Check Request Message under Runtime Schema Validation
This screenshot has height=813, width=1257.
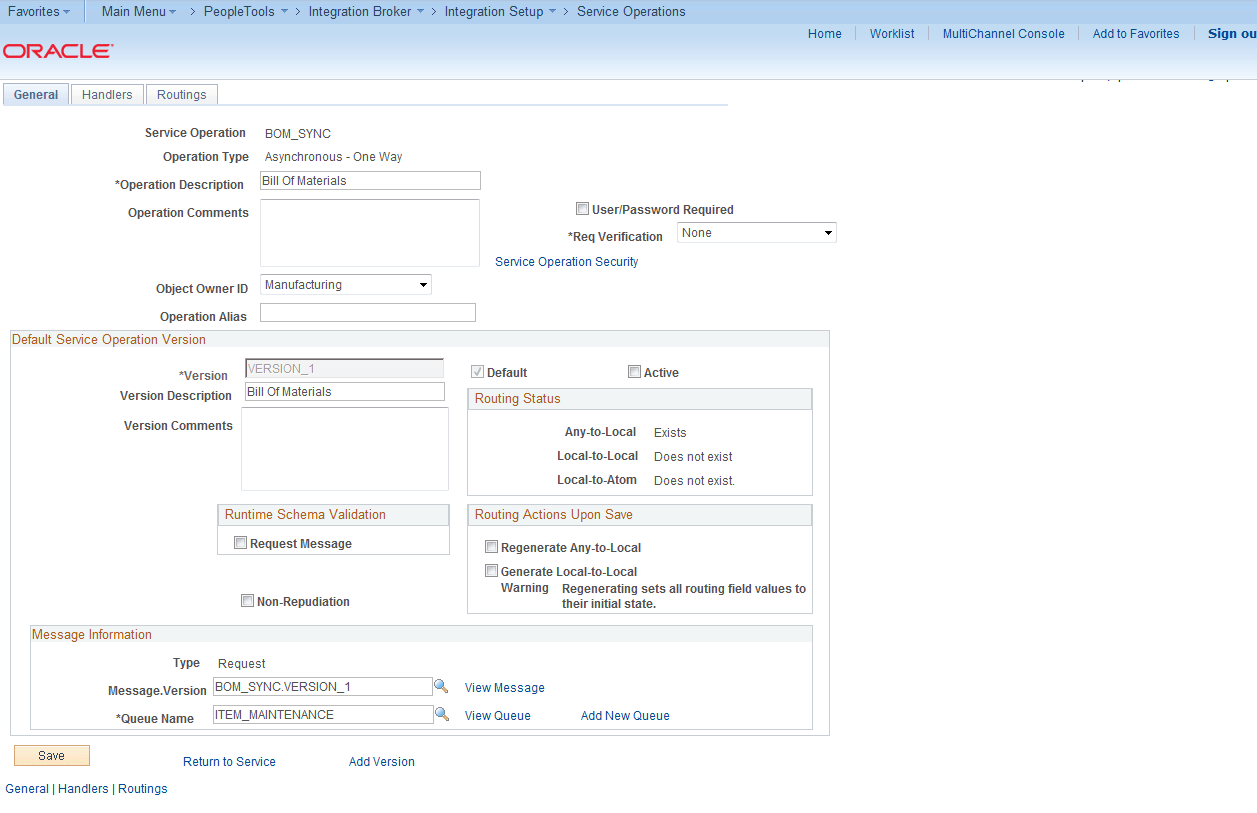point(240,542)
